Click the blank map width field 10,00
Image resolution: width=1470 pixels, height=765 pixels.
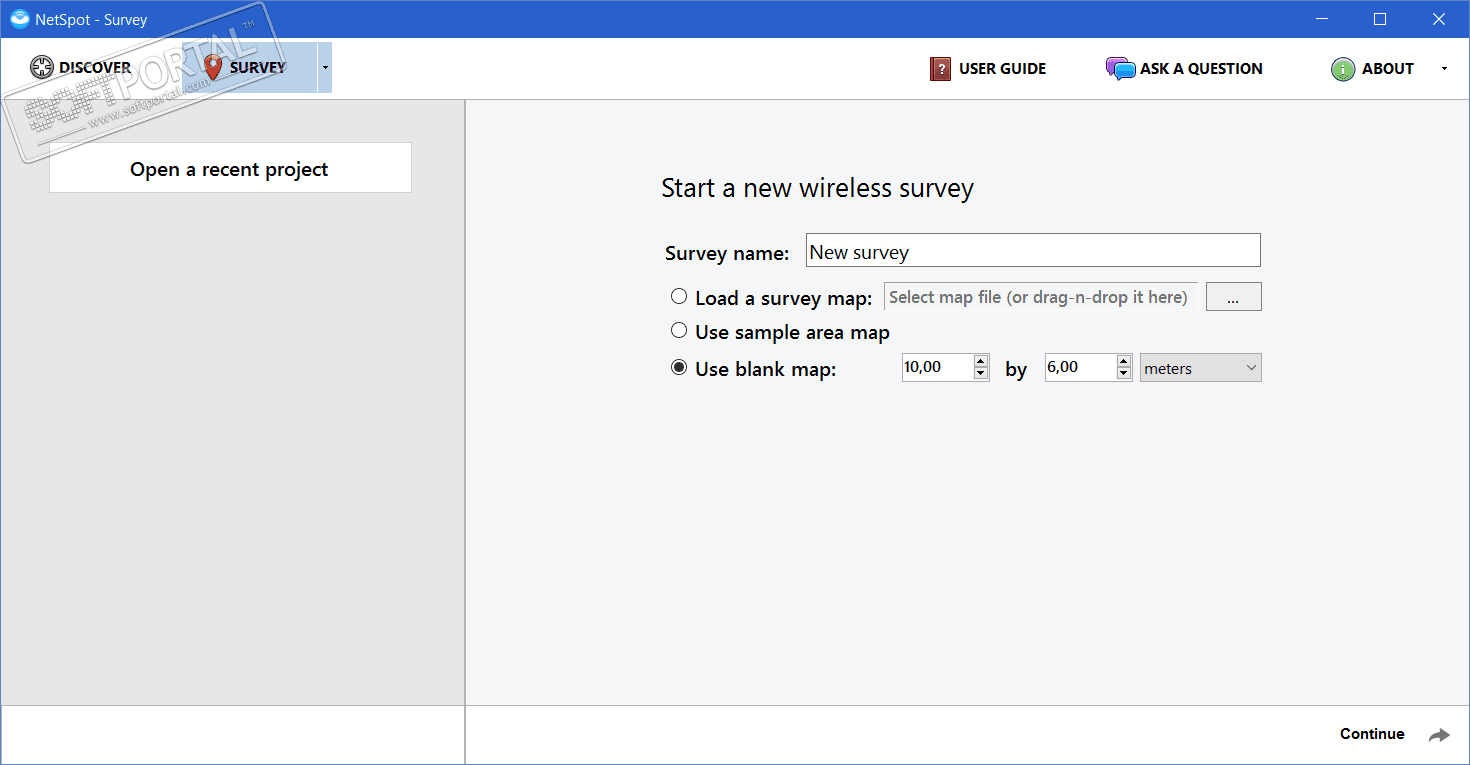[x=938, y=368]
